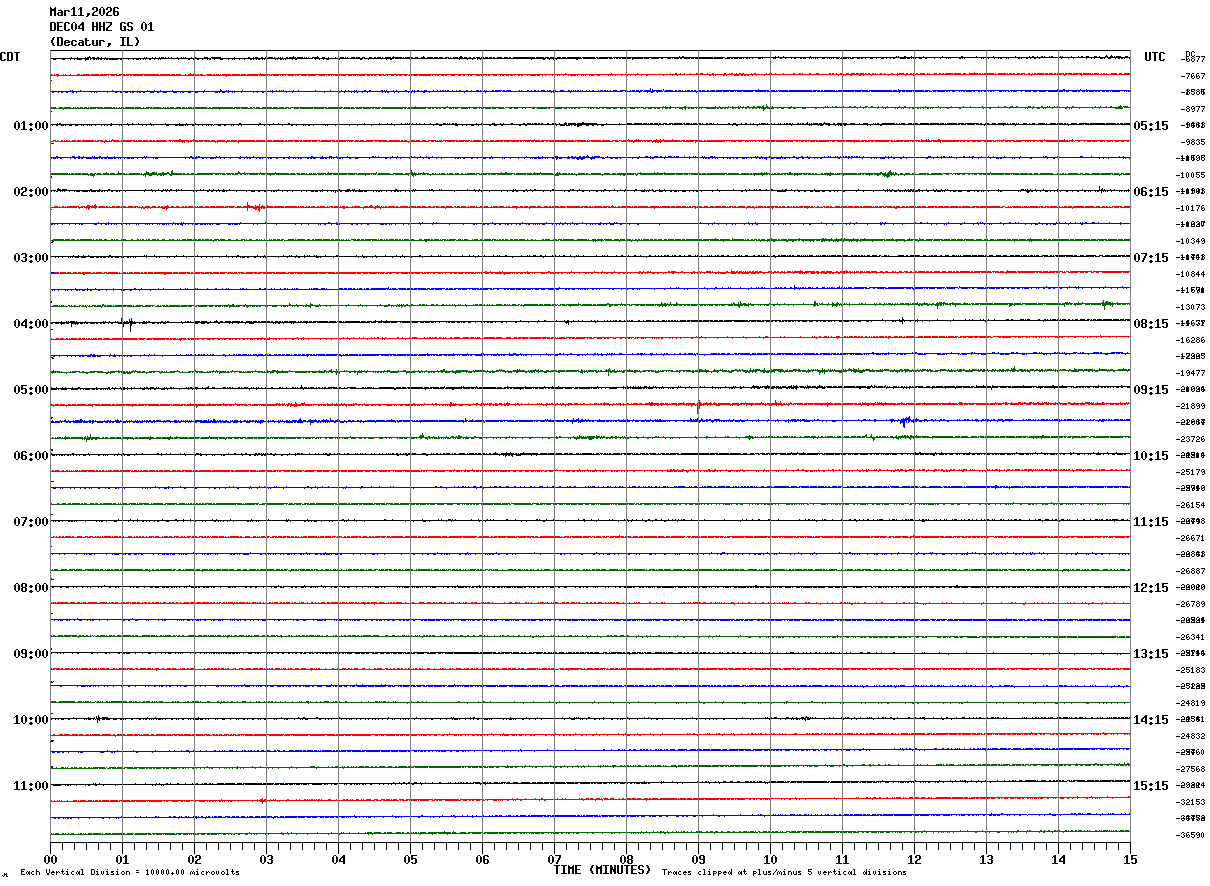Screen dimensions: 1210x886
Task: Select the 03:00 CDT row label
Action: [x=31, y=258]
